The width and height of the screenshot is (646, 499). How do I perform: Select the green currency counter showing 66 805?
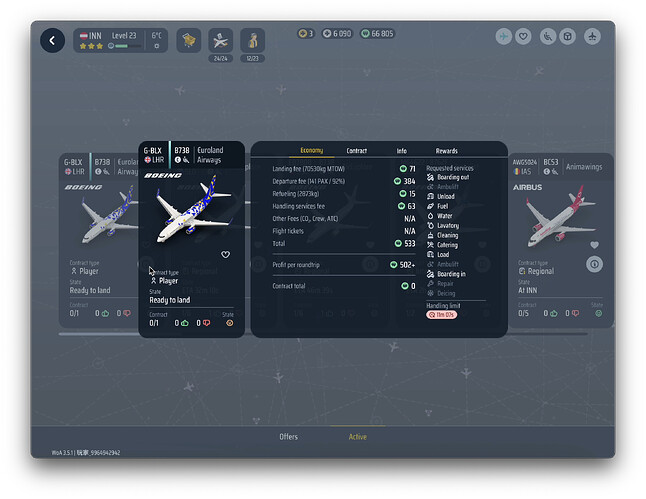[377, 33]
